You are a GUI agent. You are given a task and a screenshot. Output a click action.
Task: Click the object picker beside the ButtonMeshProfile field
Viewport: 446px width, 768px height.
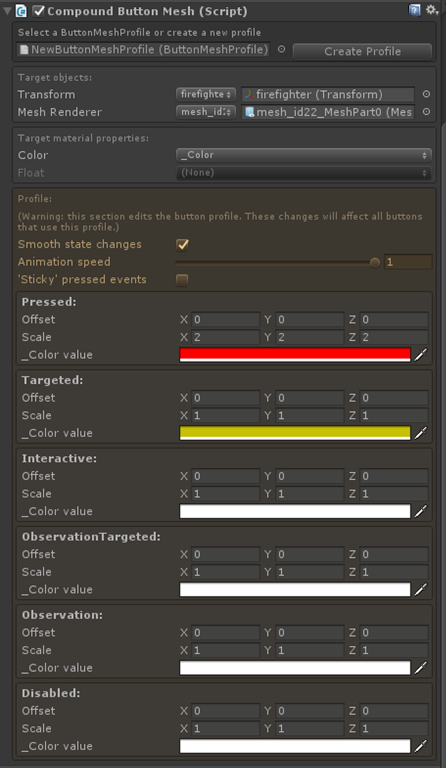pos(282,49)
